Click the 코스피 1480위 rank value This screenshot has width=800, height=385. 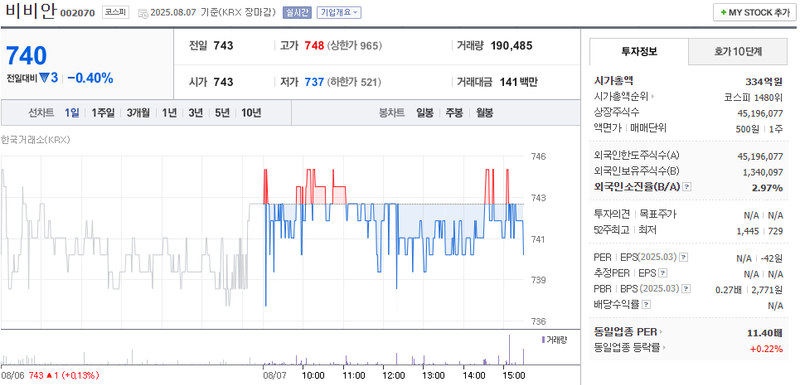pyautogui.click(x=753, y=97)
